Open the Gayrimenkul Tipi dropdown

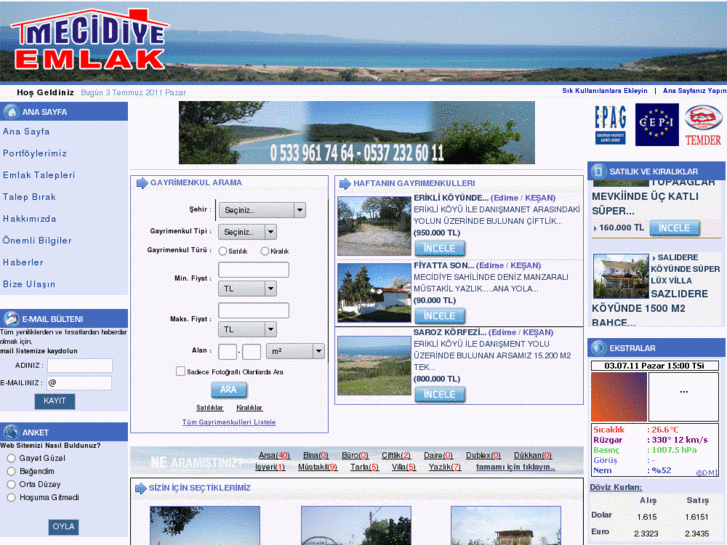pos(247,232)
